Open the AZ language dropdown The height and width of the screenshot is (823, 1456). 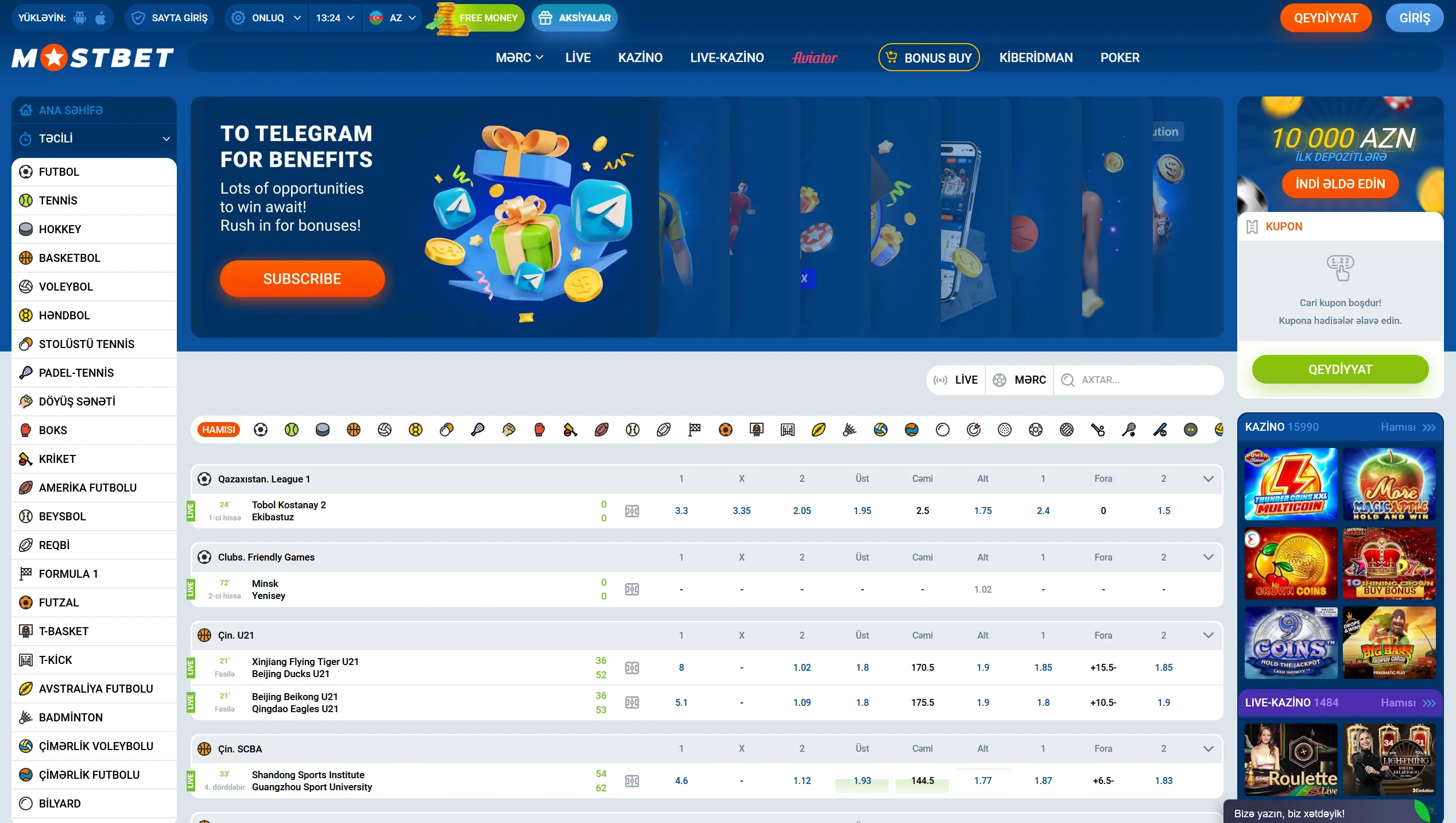point(393,18)
